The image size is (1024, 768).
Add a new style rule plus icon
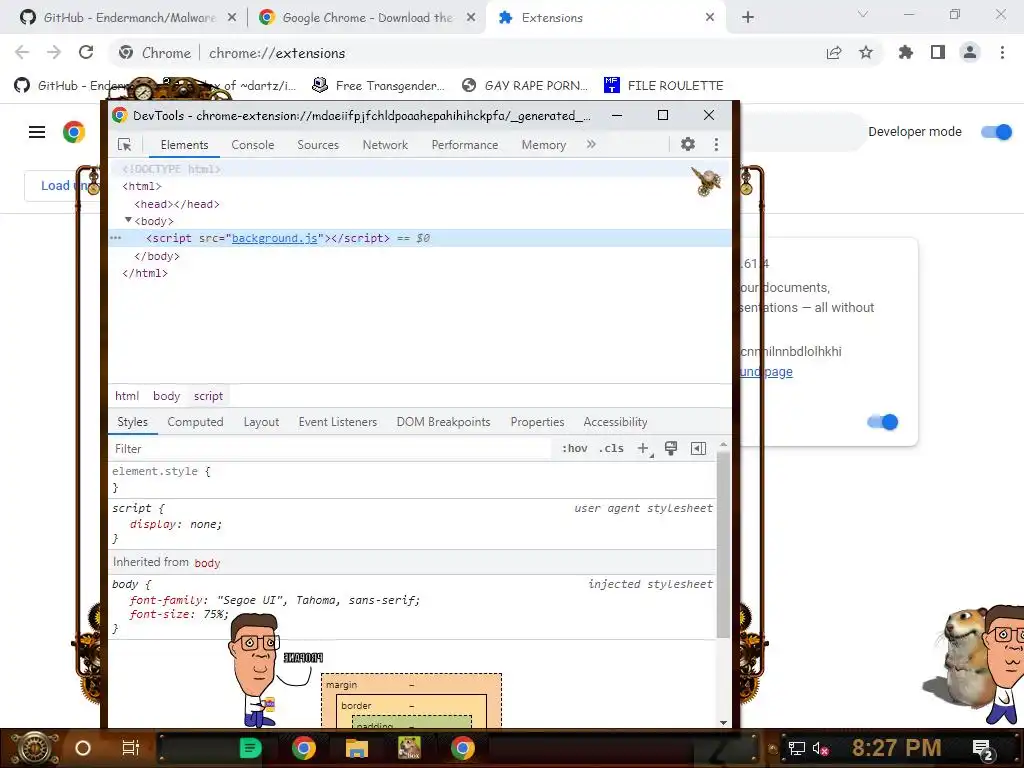point(644,449)
